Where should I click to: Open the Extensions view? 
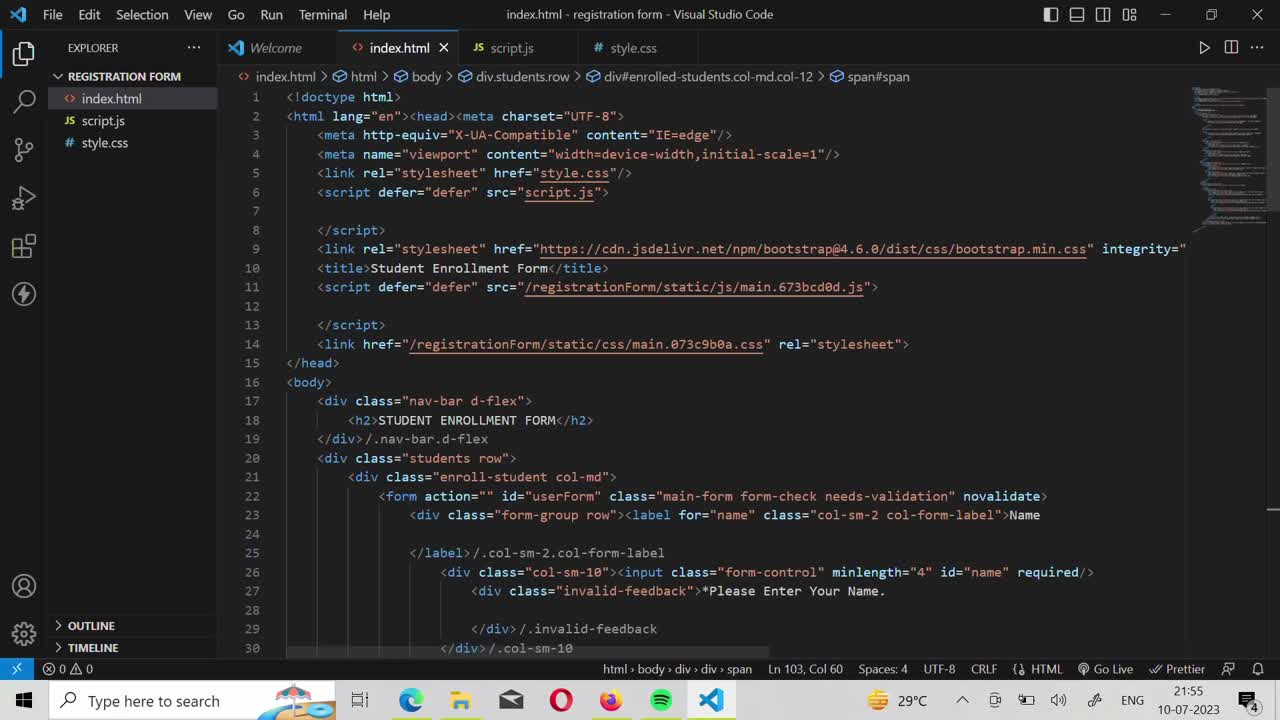(24, 246)
